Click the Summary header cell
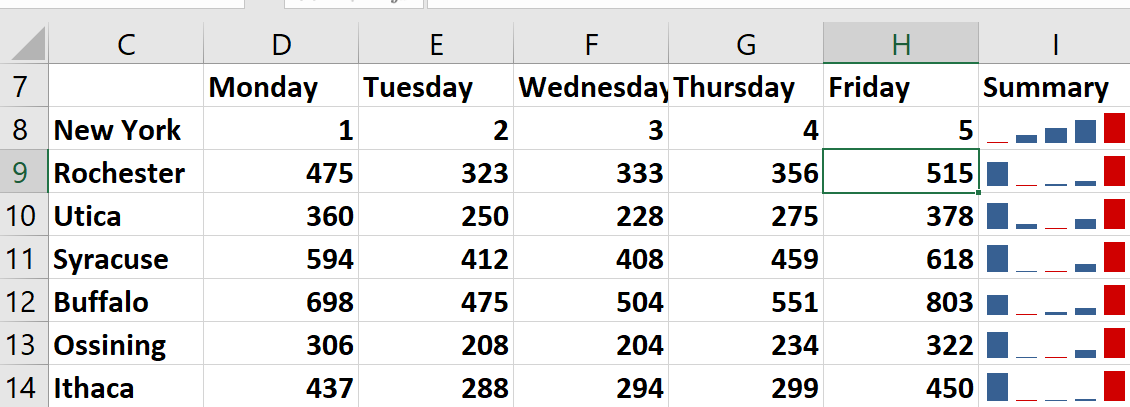The width and height of the screenshot is (1130, 407). 1054,87
